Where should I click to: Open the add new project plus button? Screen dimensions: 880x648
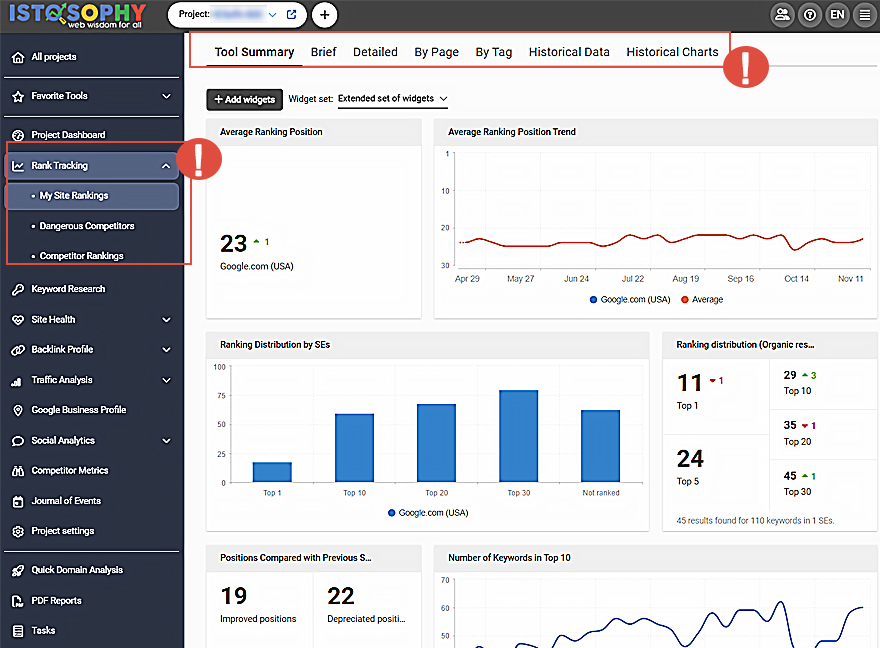(x=324, y=15)
